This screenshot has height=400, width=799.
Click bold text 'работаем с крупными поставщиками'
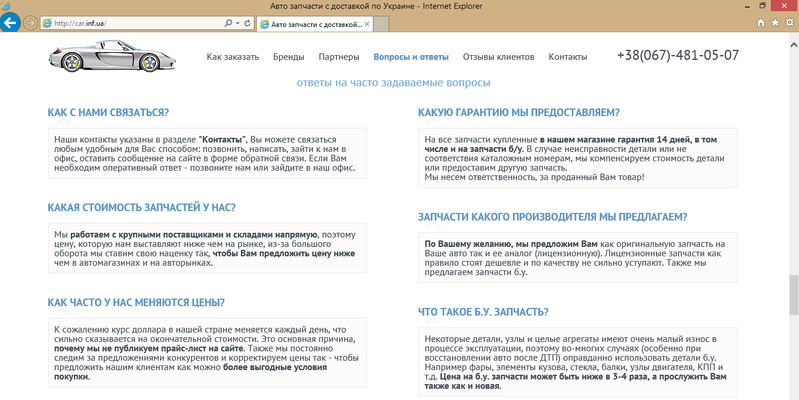147,235
